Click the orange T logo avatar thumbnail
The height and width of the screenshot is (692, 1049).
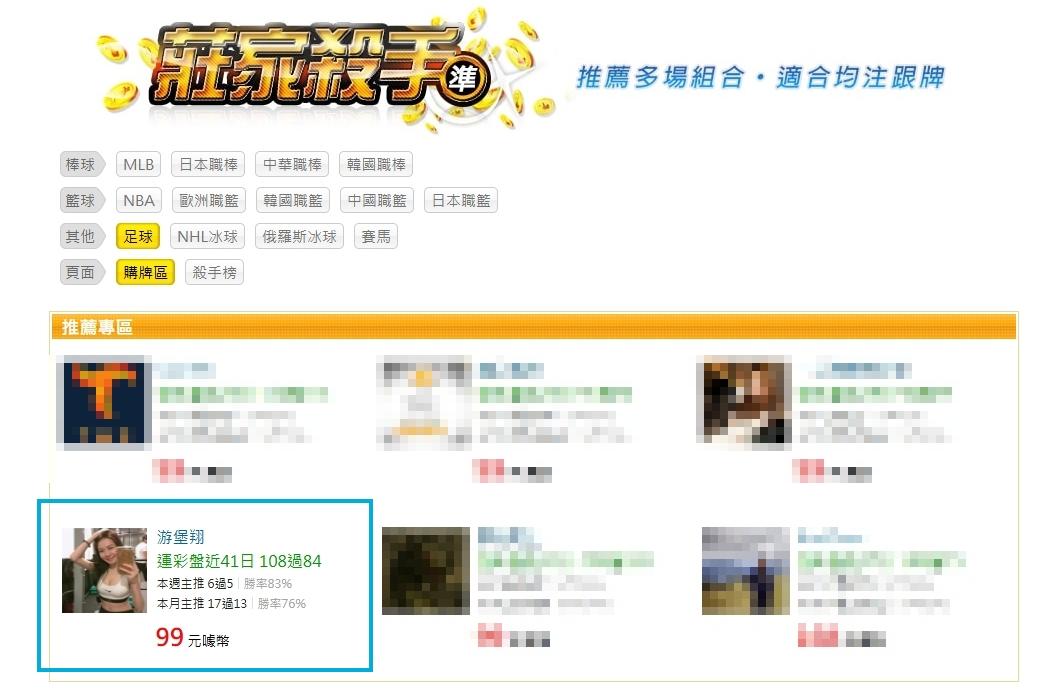104,402
